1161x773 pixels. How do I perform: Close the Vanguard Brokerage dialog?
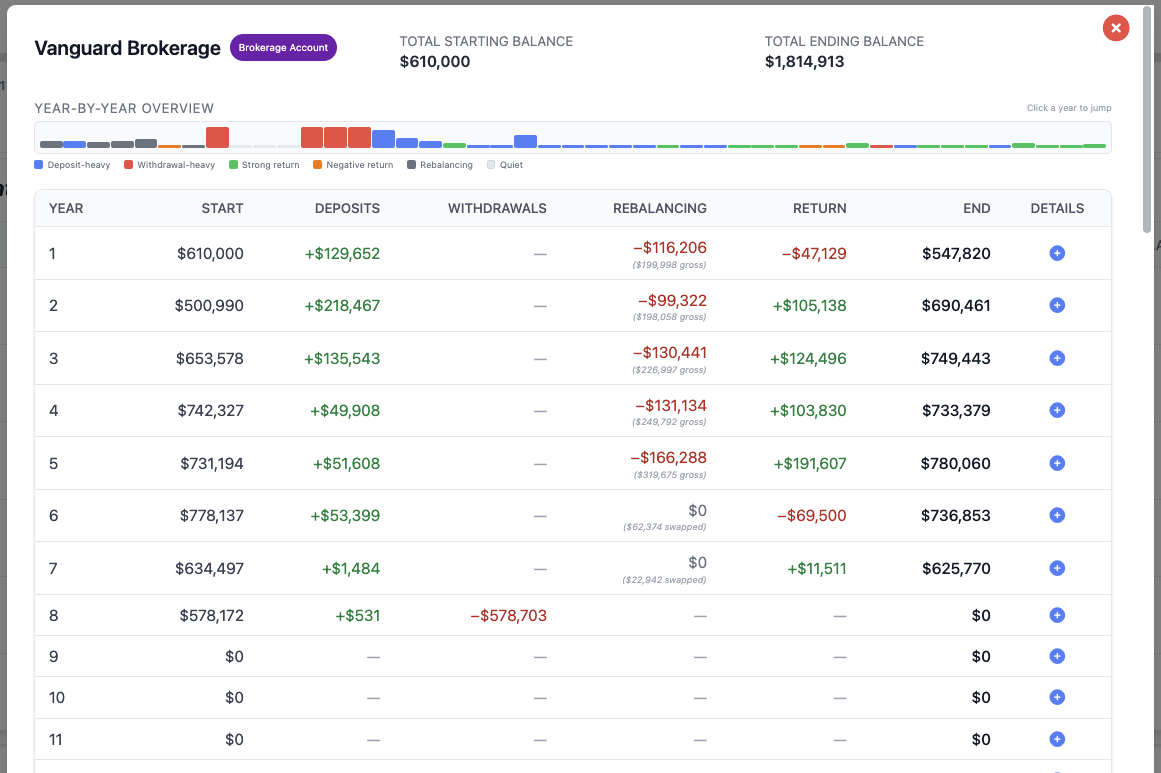(1115, 28)
